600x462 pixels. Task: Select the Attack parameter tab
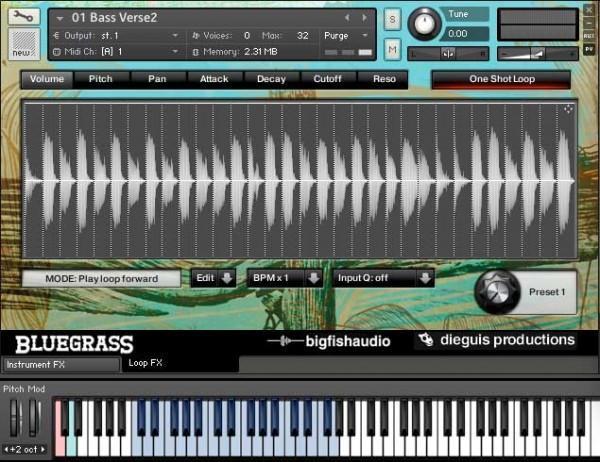214,79
